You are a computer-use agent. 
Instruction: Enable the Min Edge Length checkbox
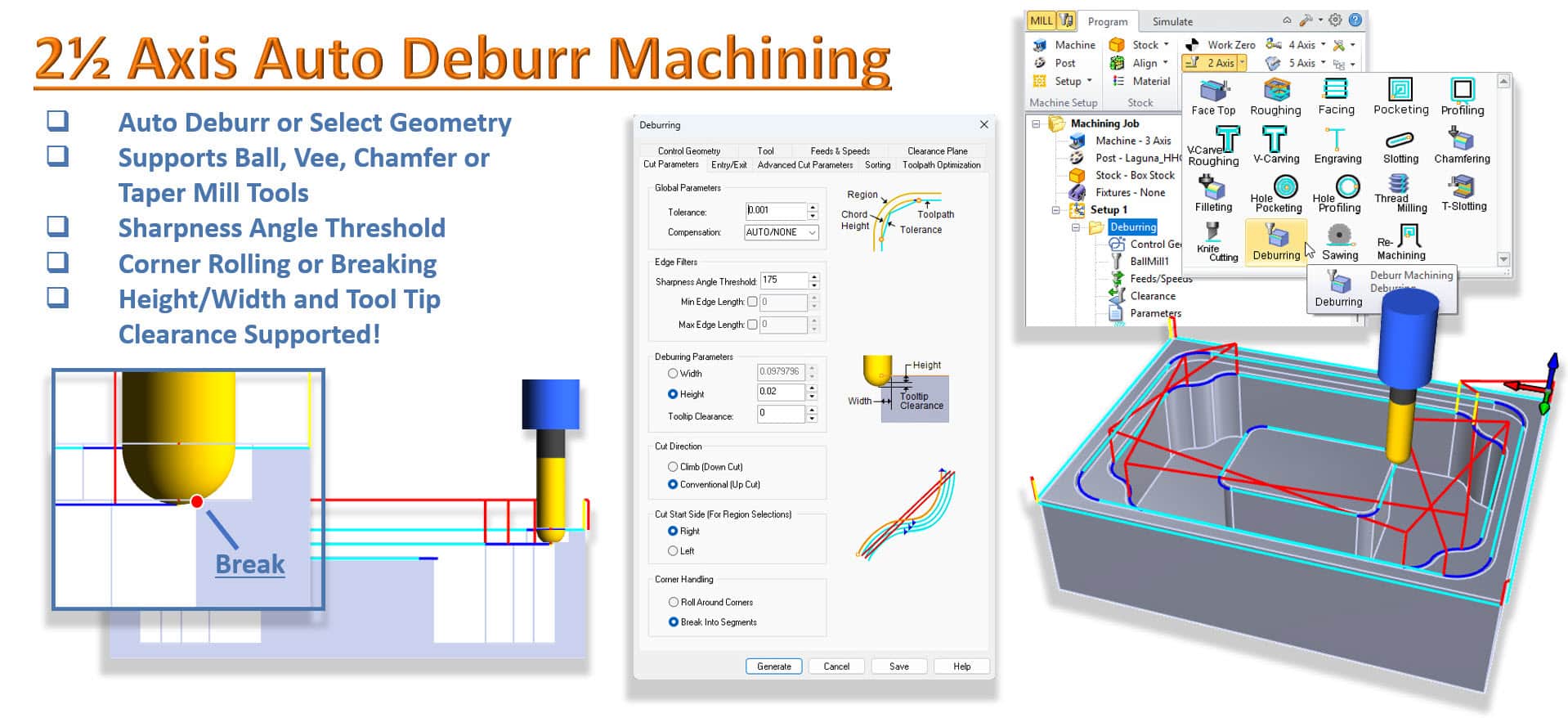pos(752,302)
